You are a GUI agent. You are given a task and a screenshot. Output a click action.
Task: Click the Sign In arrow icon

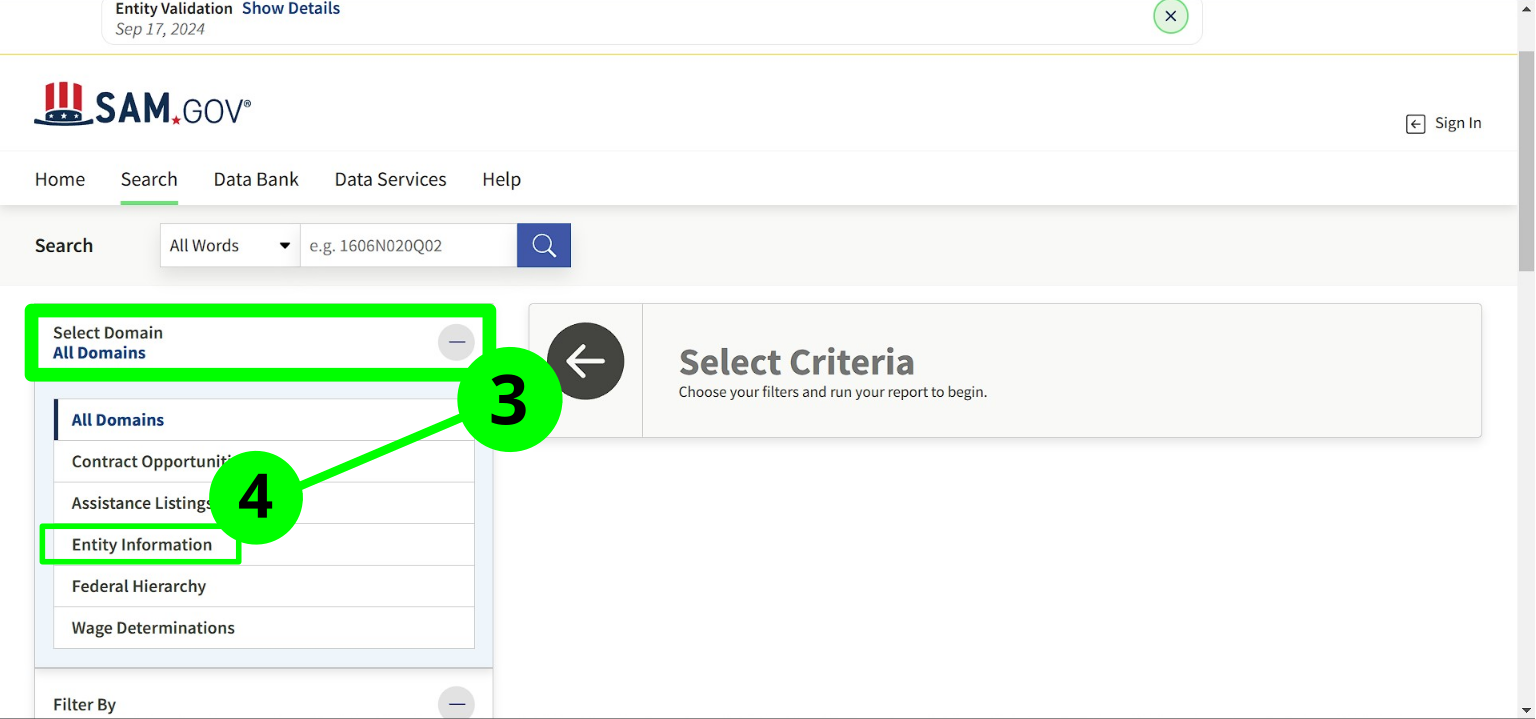tap(1415, 124)
